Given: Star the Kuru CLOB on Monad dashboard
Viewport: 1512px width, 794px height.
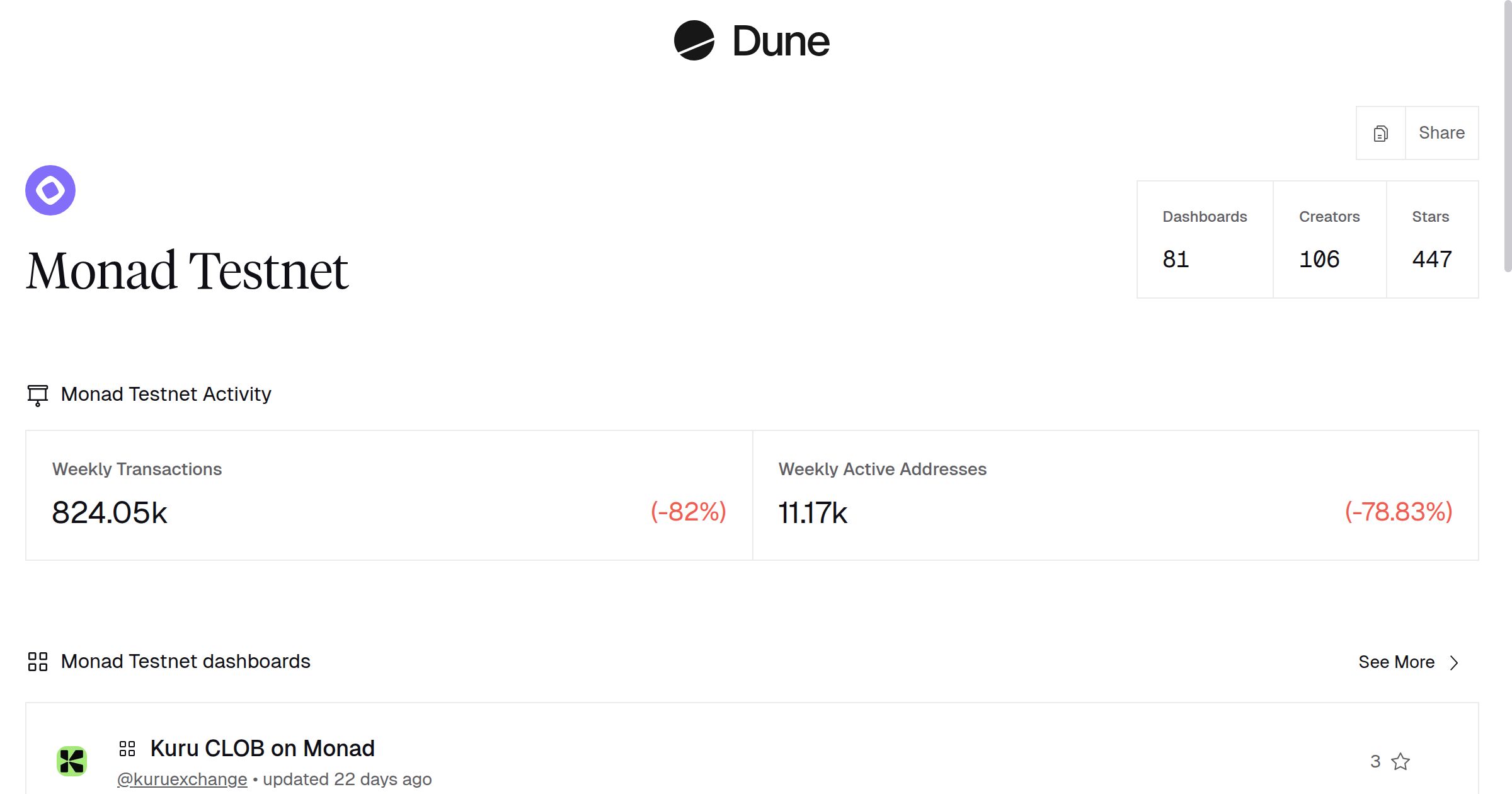Looking at the screenshot, I should pyautogui.click(x=1400, y=762).
